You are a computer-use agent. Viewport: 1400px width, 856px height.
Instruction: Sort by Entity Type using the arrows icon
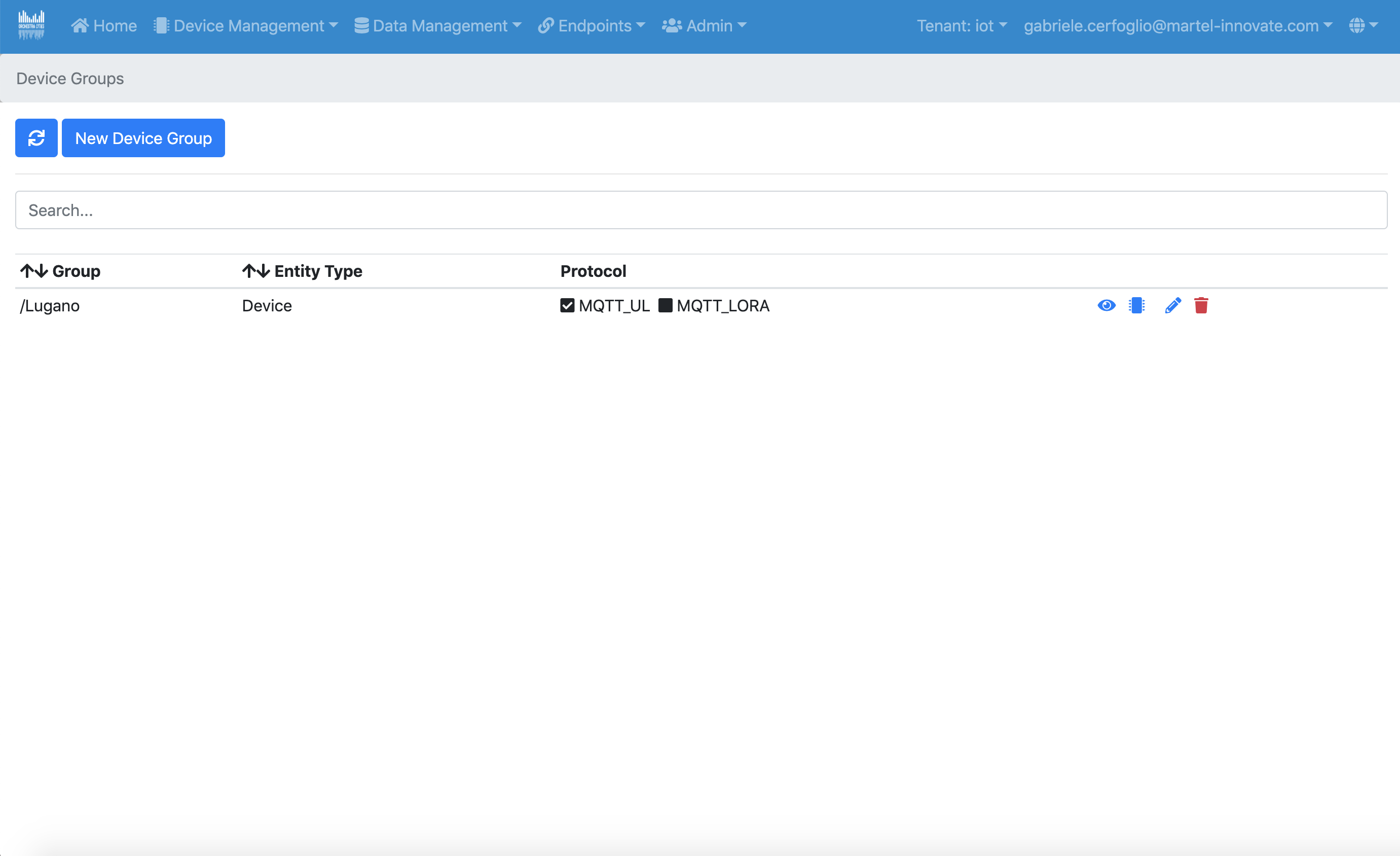(x=255, y=271)
